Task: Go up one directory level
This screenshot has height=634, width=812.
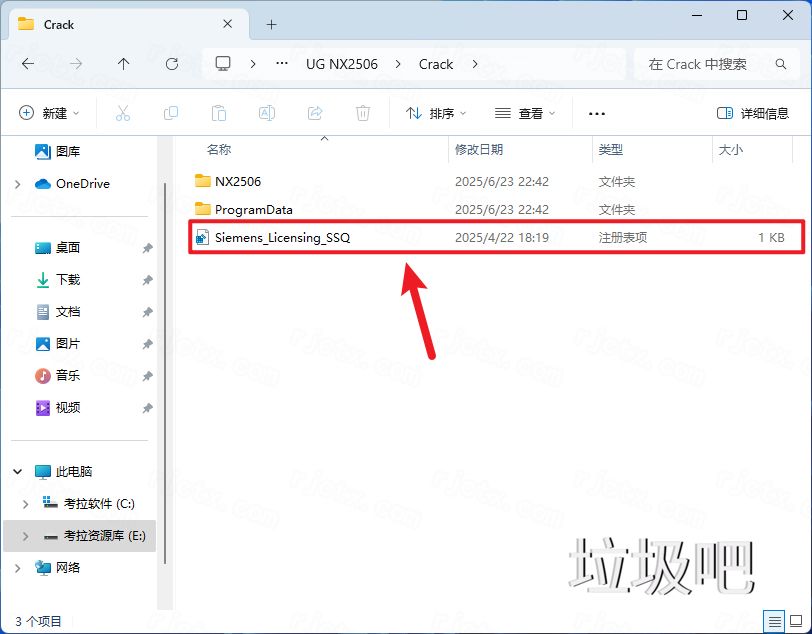Action: tap(123, 64)
